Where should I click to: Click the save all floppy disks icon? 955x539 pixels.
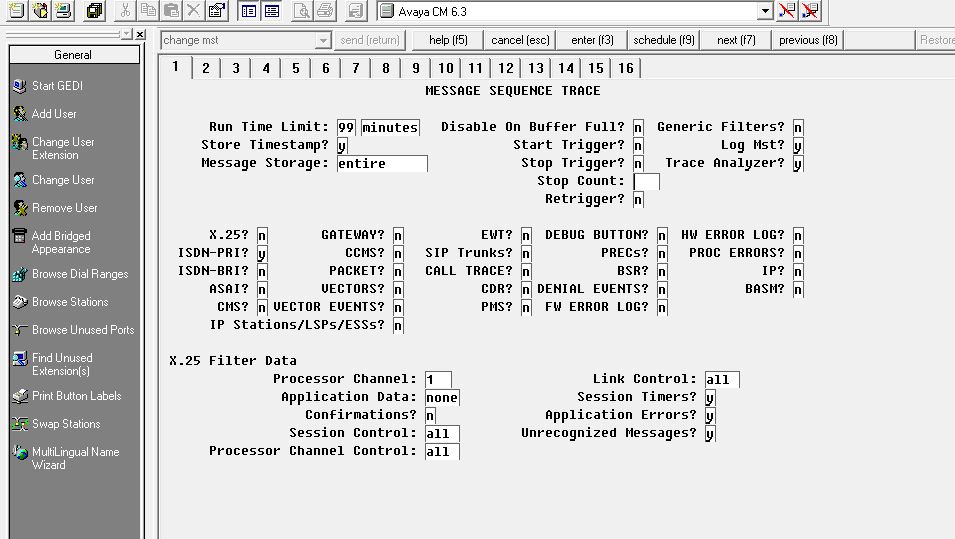[94, 10]
